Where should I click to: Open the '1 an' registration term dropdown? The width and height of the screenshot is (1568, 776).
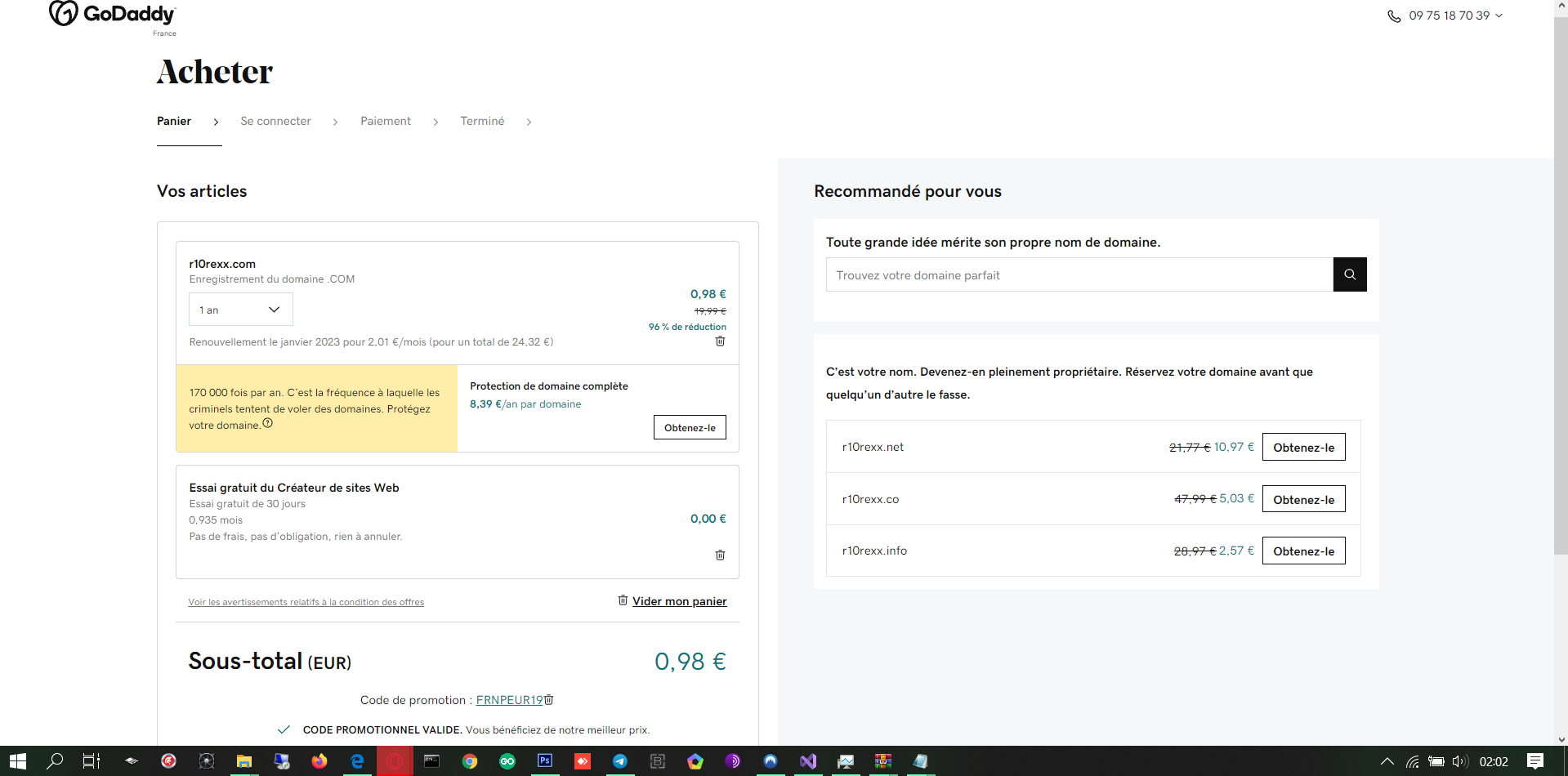point(241,310)
